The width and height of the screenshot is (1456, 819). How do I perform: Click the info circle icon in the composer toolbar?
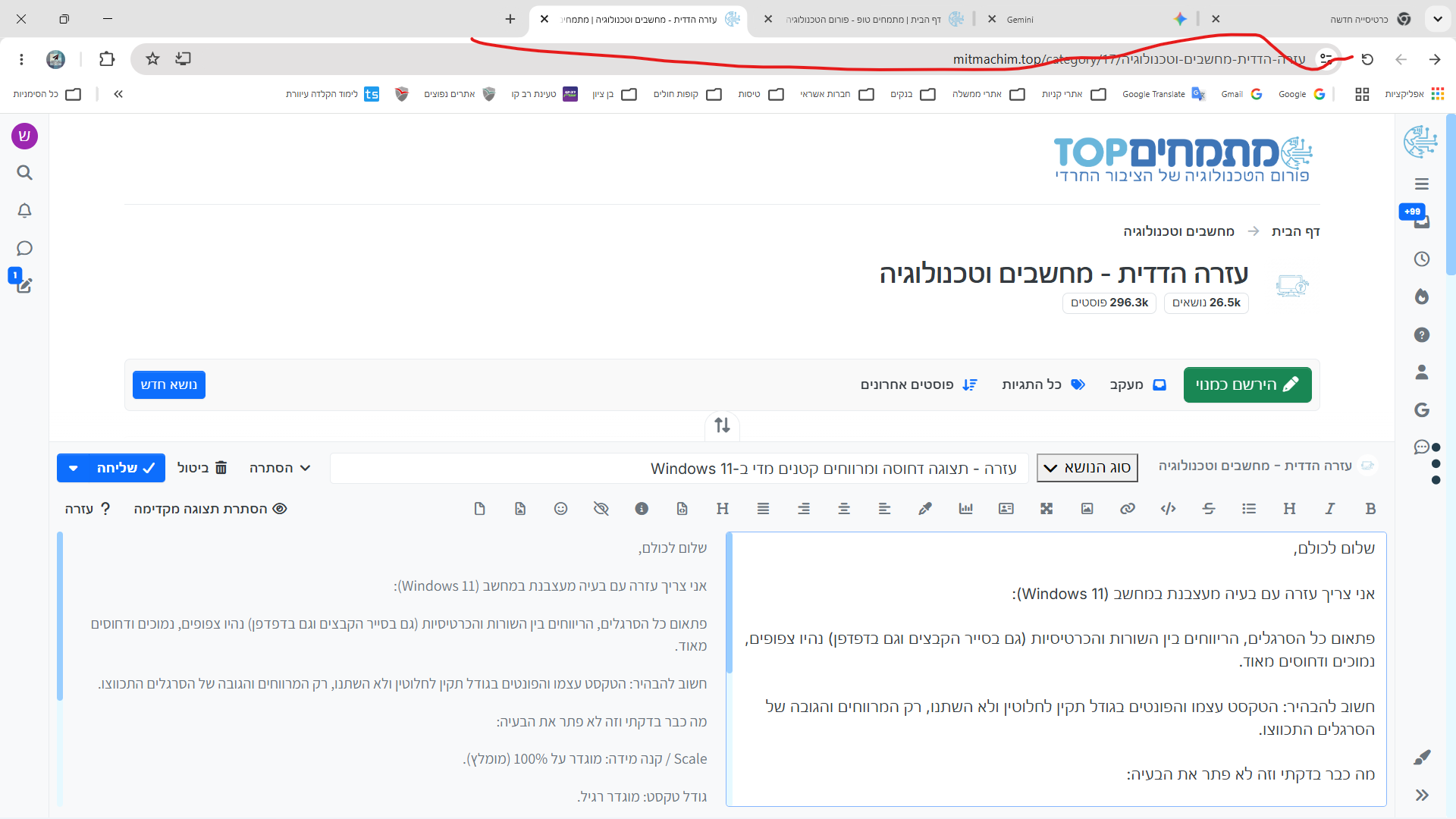(x=642, y=509)
